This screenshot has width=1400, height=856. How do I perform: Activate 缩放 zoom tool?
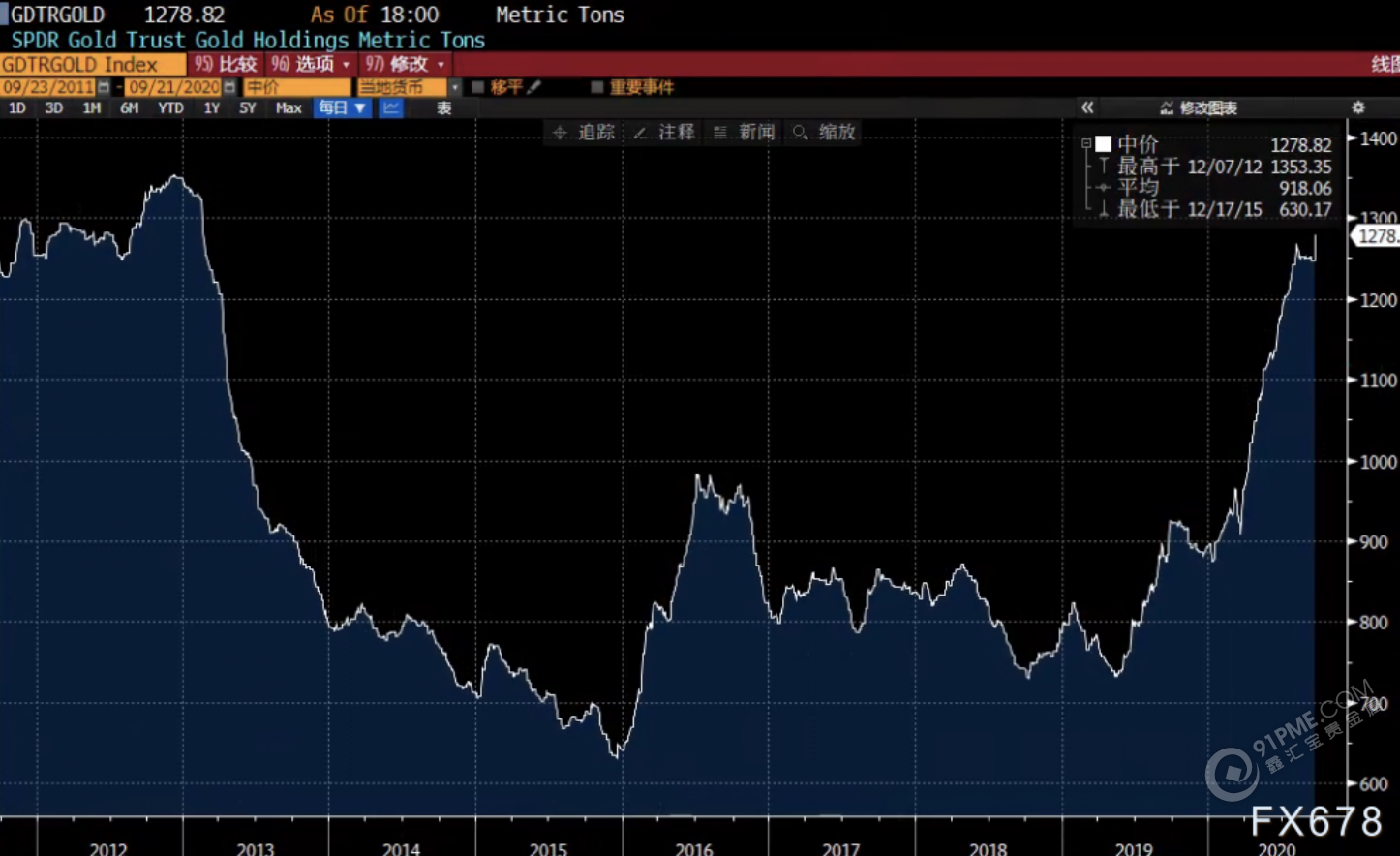point(825,132)
